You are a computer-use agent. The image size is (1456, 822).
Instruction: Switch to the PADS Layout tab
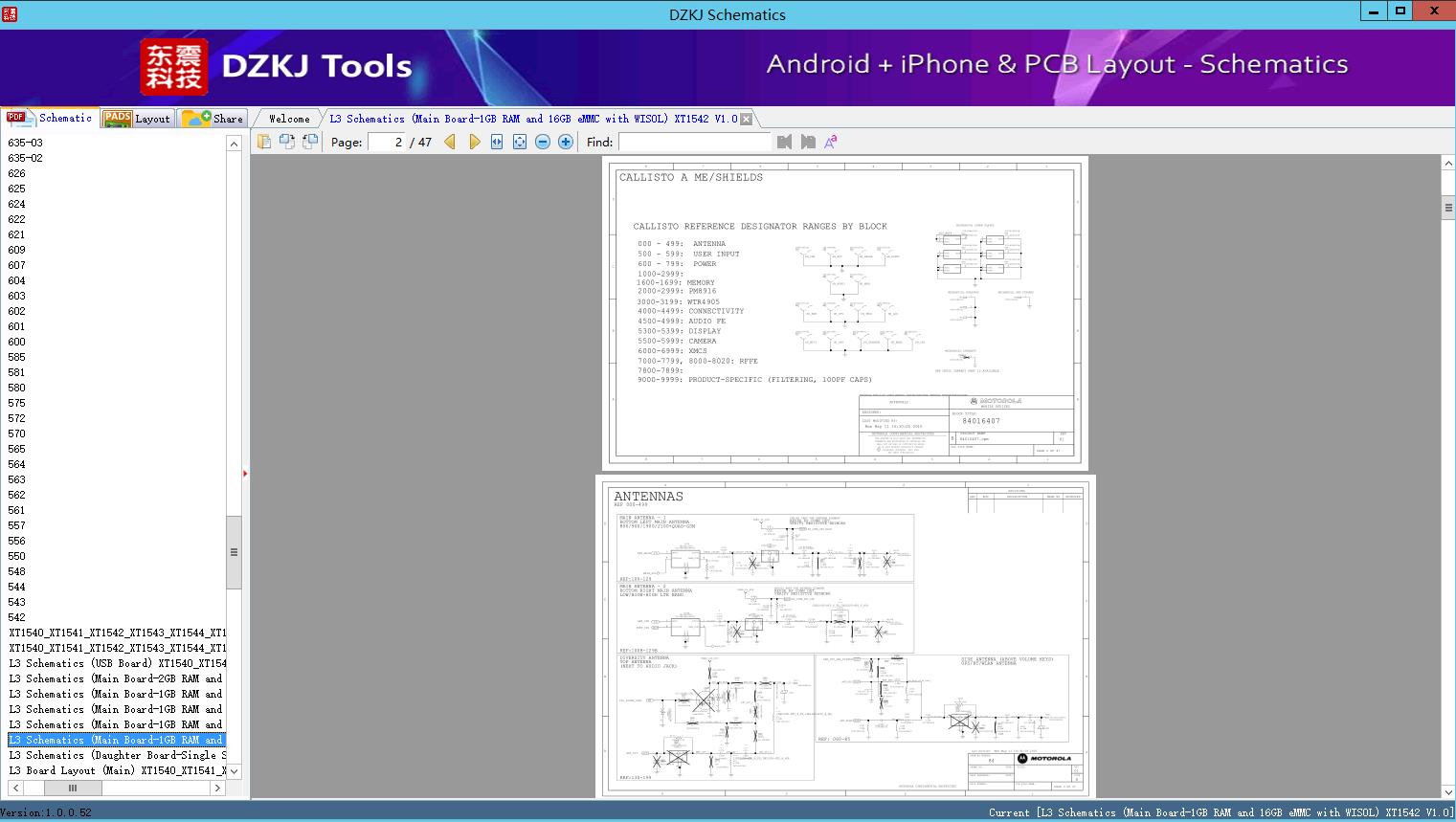point(137,118)
